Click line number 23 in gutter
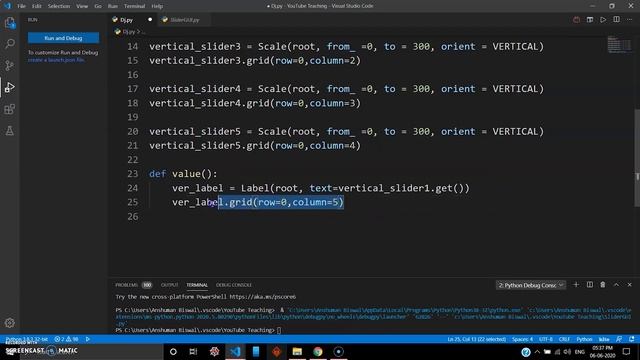Image resolution: width=640 pixels, height=360 pixels. (x=133, y=174)
